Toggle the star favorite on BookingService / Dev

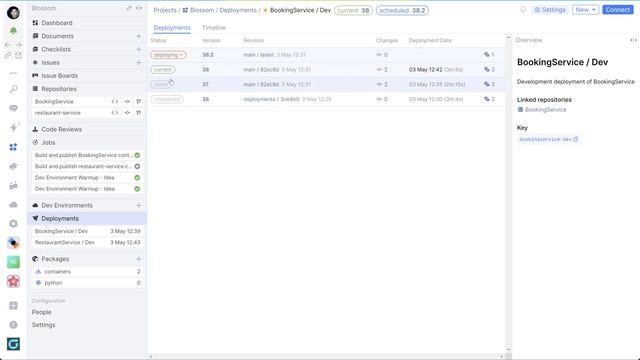coord(265,10)
